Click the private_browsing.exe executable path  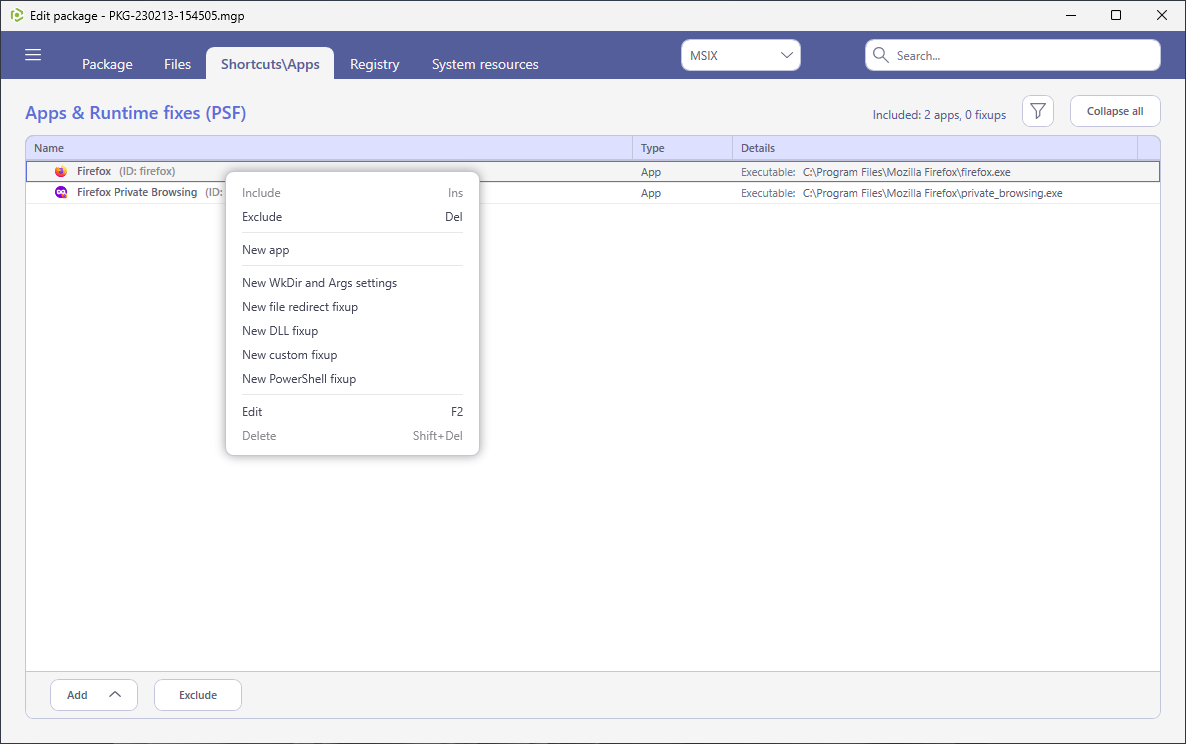932,194
